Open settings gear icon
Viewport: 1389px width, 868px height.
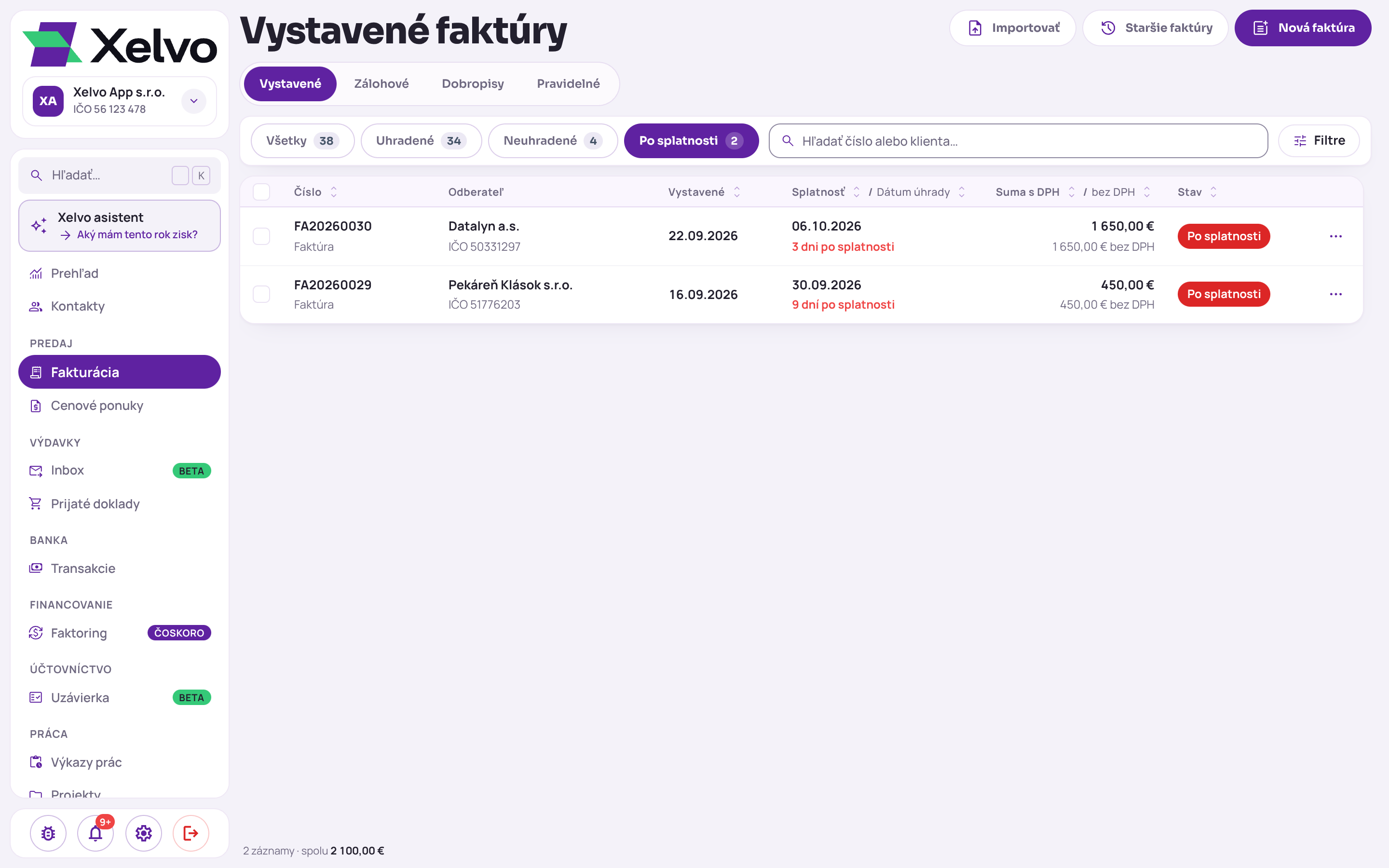tap(144, 833)
